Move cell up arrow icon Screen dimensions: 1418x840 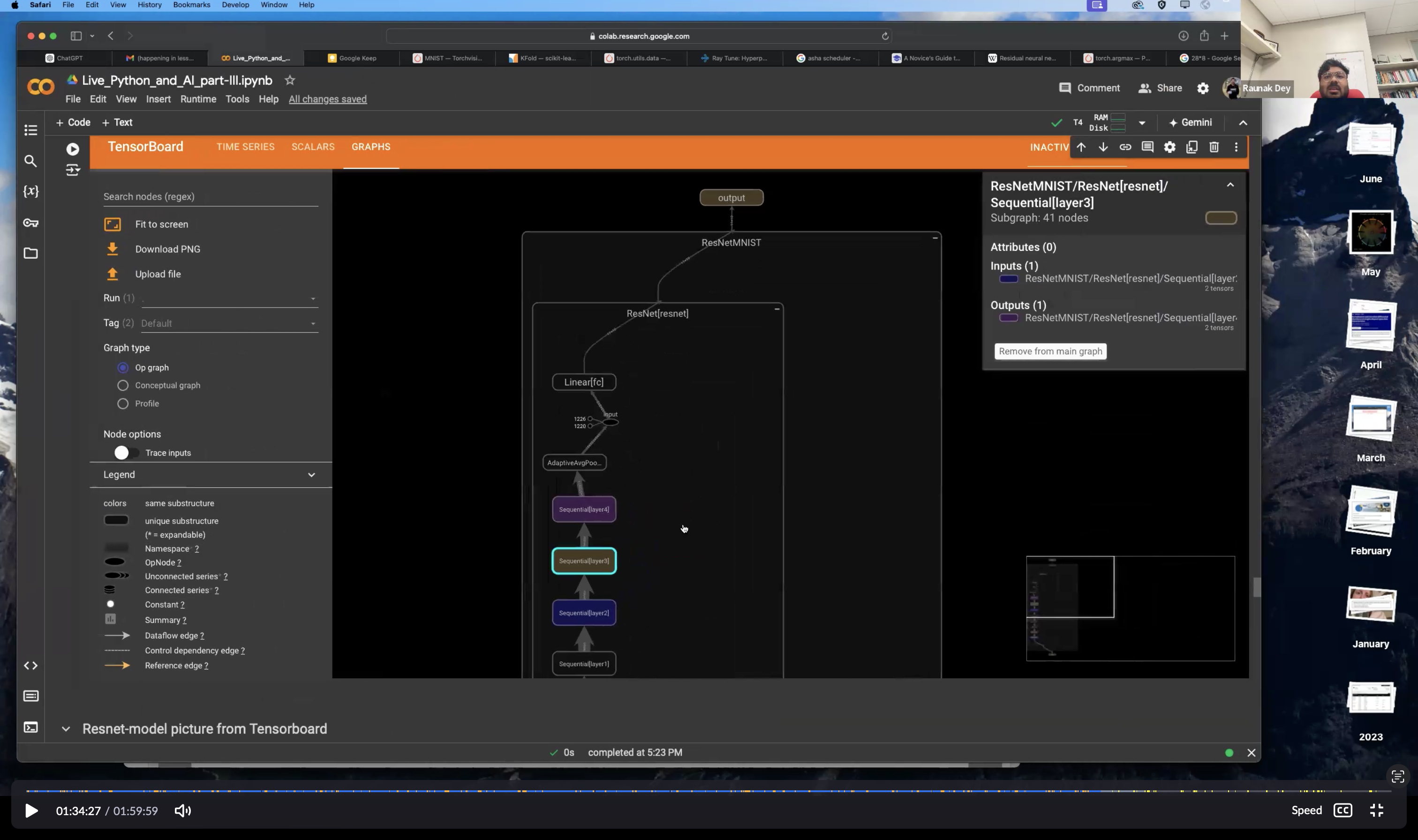tap(1081, 147)
